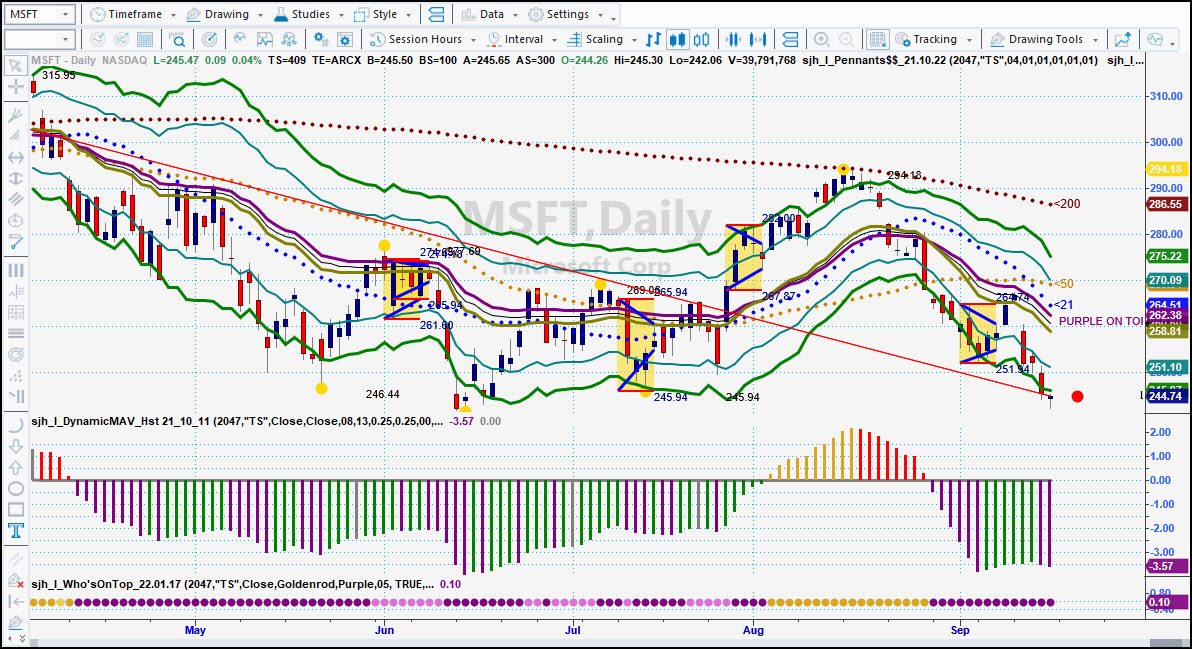Expand the dropdown arrow beside Settings
The image size is (1192, 649).
point(601,15)
